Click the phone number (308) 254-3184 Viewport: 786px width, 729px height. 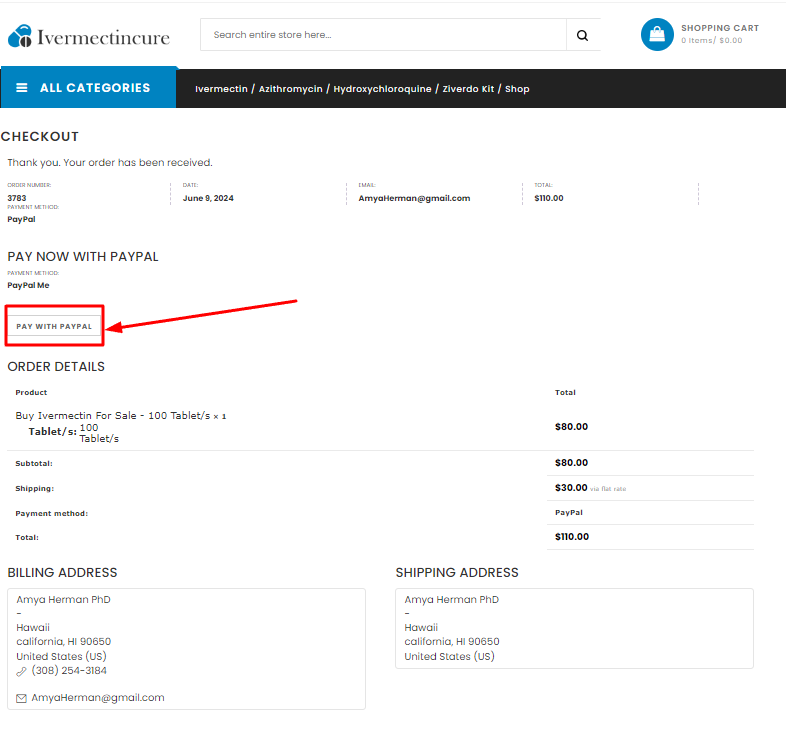pos(69,671)
